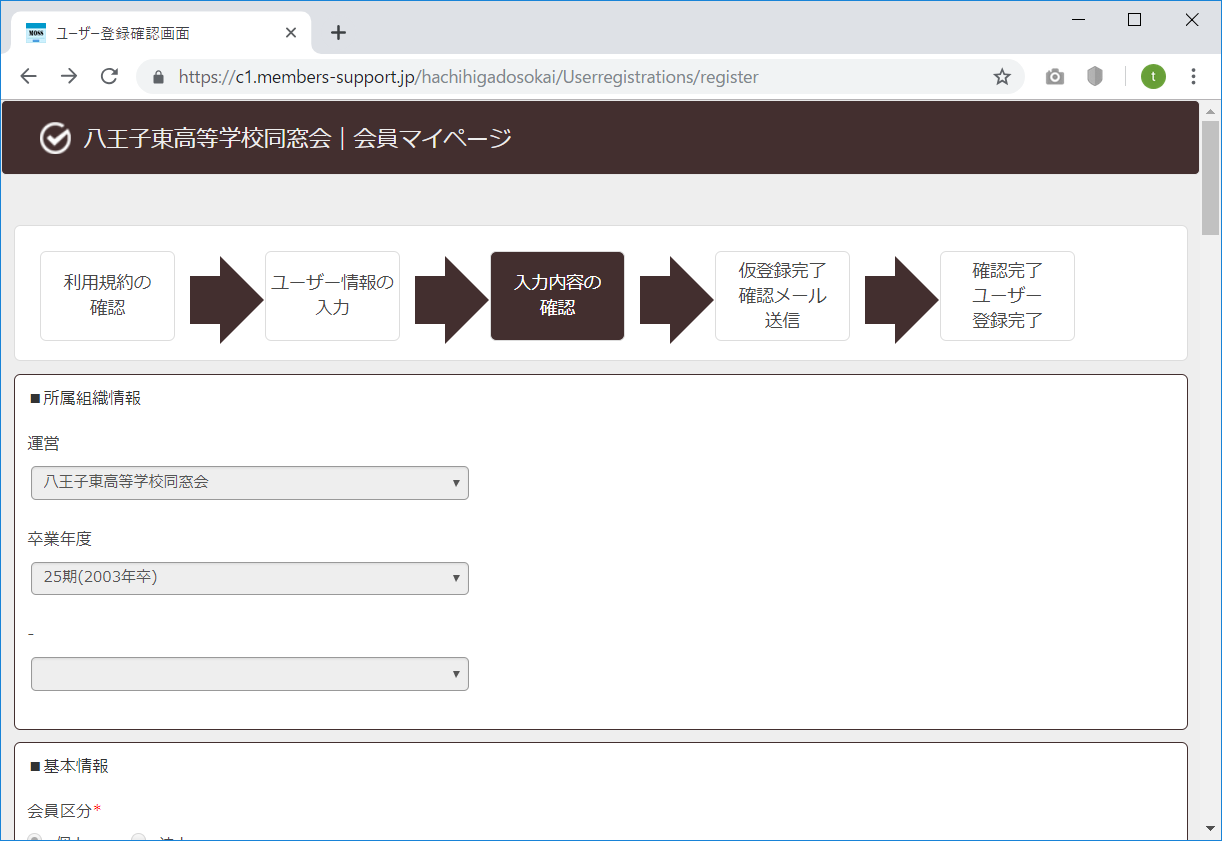The width and height of the screenshot is (1222, 841).
Task: Open the camera screenshot extension
Action: (x=1055, y=77)
